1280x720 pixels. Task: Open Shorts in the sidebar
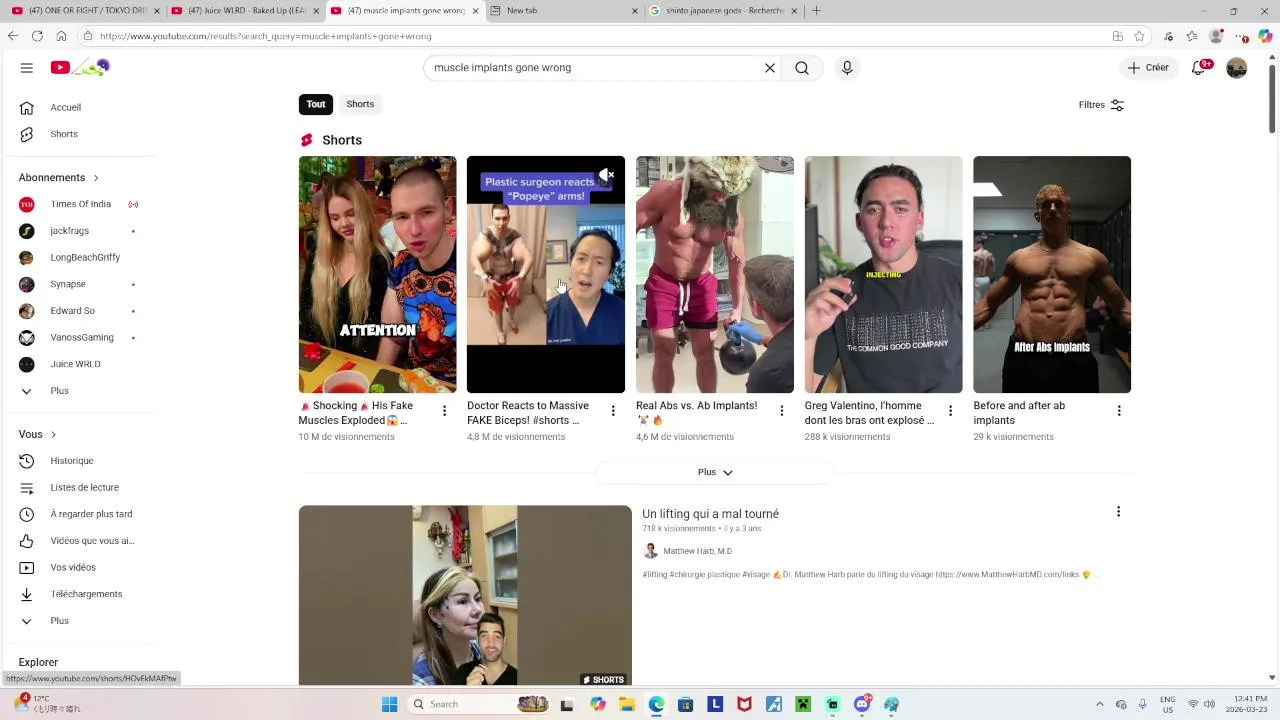[x=64, y=134]
